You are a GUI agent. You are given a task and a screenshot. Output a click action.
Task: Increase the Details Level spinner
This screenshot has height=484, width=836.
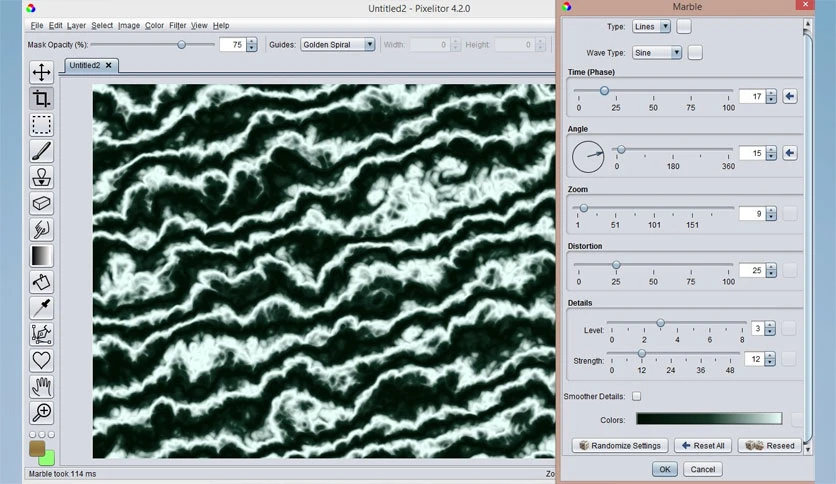769,325
